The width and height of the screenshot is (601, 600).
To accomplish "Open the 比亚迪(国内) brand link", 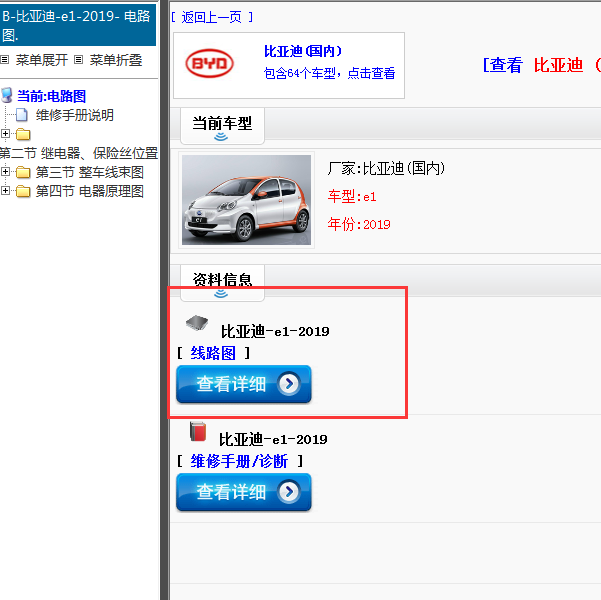I will click(303, 51).
